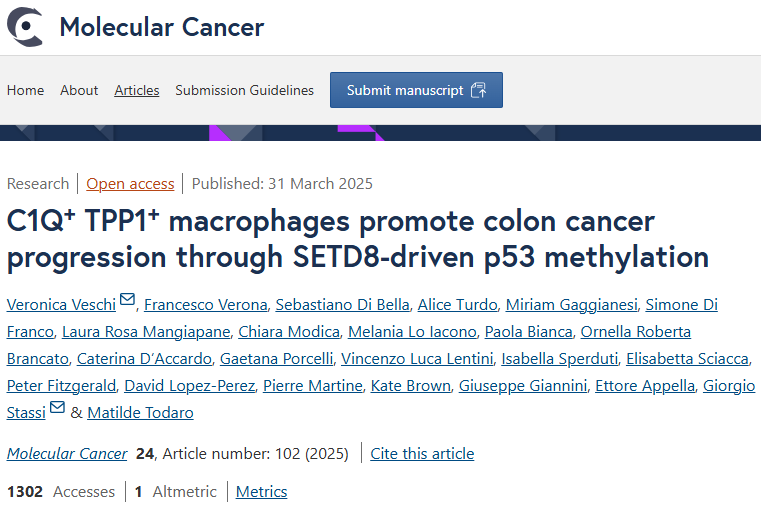Go to the Articles section
Viewport: 761px width, 508px height.
(x=137, y=90)
